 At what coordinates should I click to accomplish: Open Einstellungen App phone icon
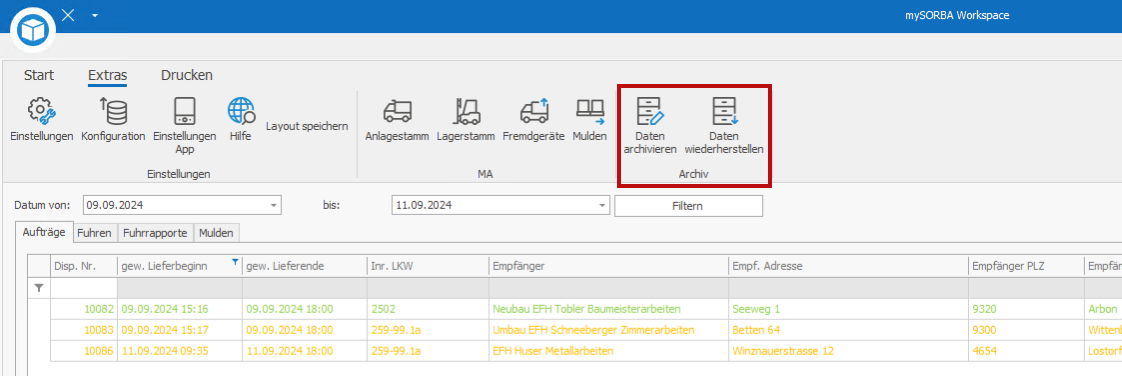[x=185, y=112]
